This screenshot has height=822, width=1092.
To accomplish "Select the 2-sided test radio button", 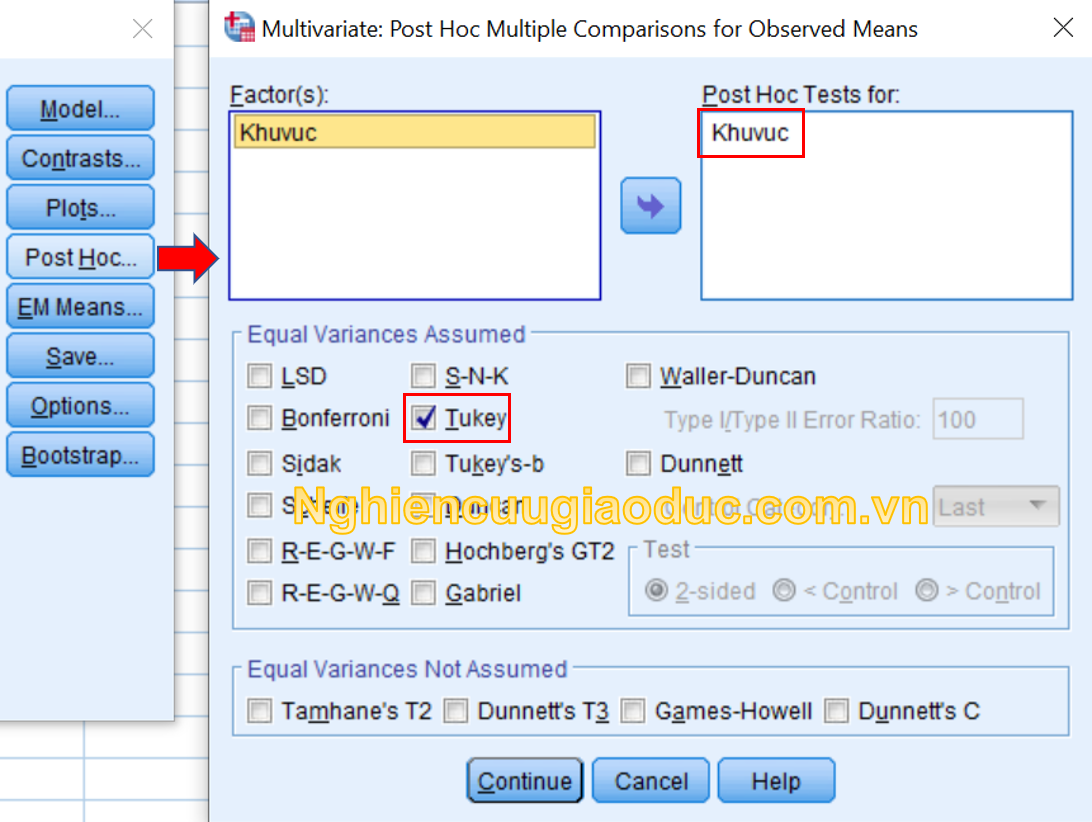I will pyautogui.click(x=657, y=591).
